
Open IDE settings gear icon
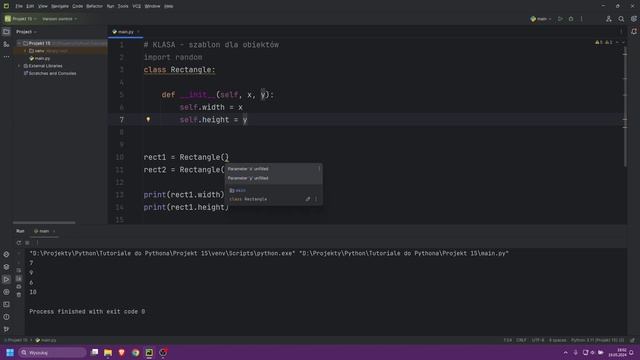633,19
